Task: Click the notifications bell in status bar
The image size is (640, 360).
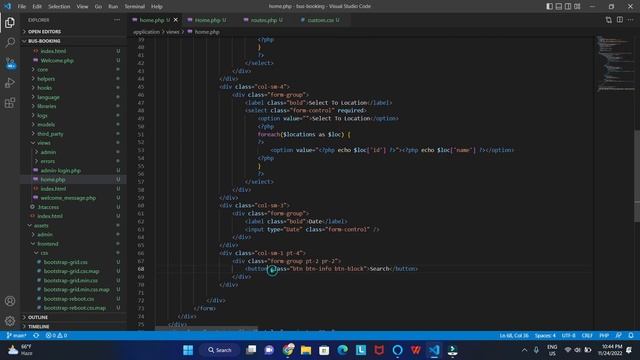Action: click(631, 336)
